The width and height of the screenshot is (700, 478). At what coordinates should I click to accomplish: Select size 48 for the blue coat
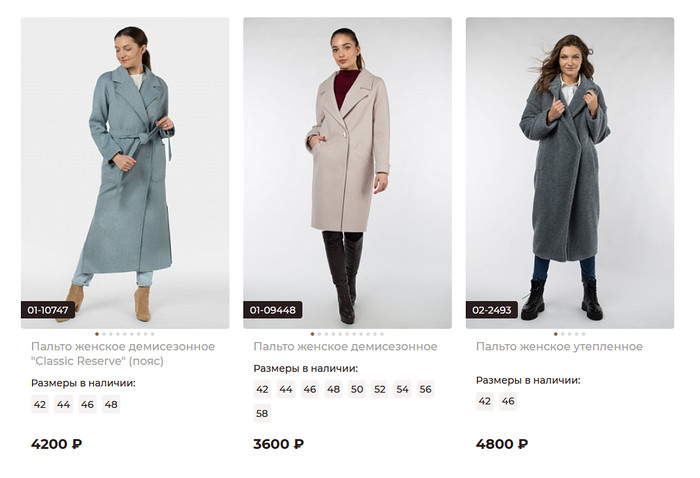point(111,405)
